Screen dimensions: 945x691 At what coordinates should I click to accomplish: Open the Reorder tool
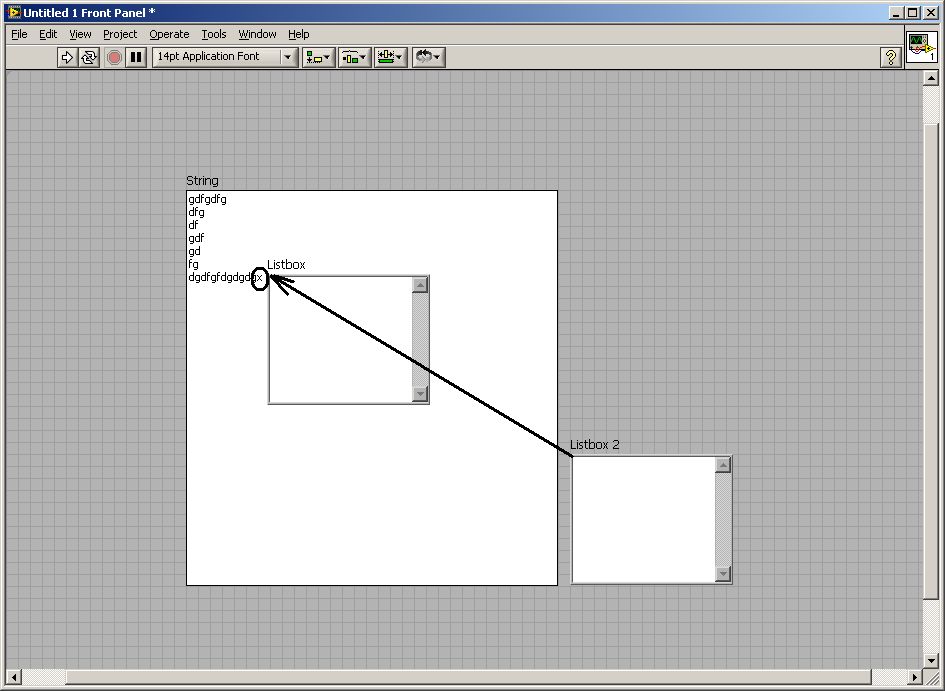click(x=429, y=57)
